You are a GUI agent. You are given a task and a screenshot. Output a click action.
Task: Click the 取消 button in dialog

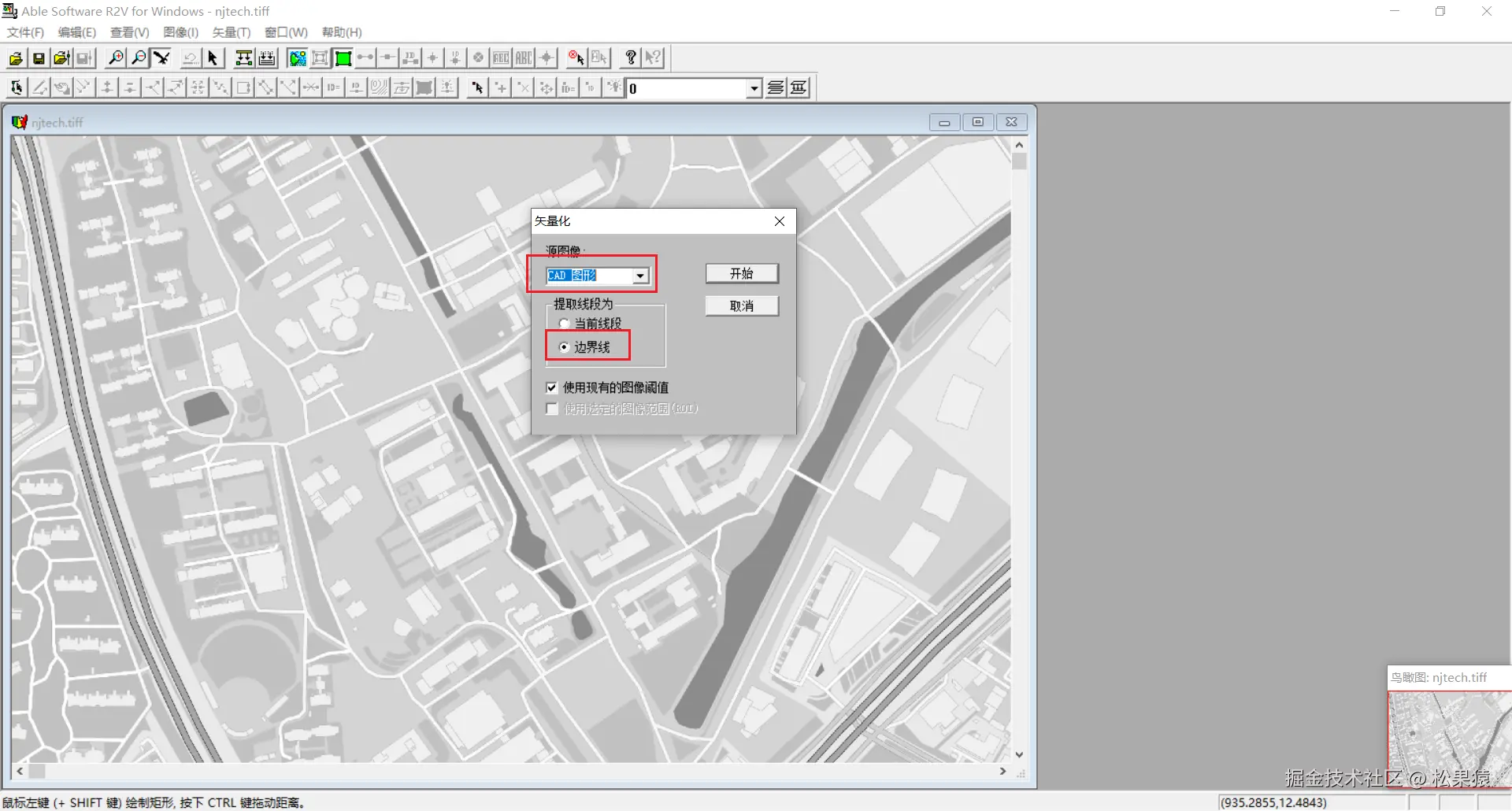pos(742,306)
